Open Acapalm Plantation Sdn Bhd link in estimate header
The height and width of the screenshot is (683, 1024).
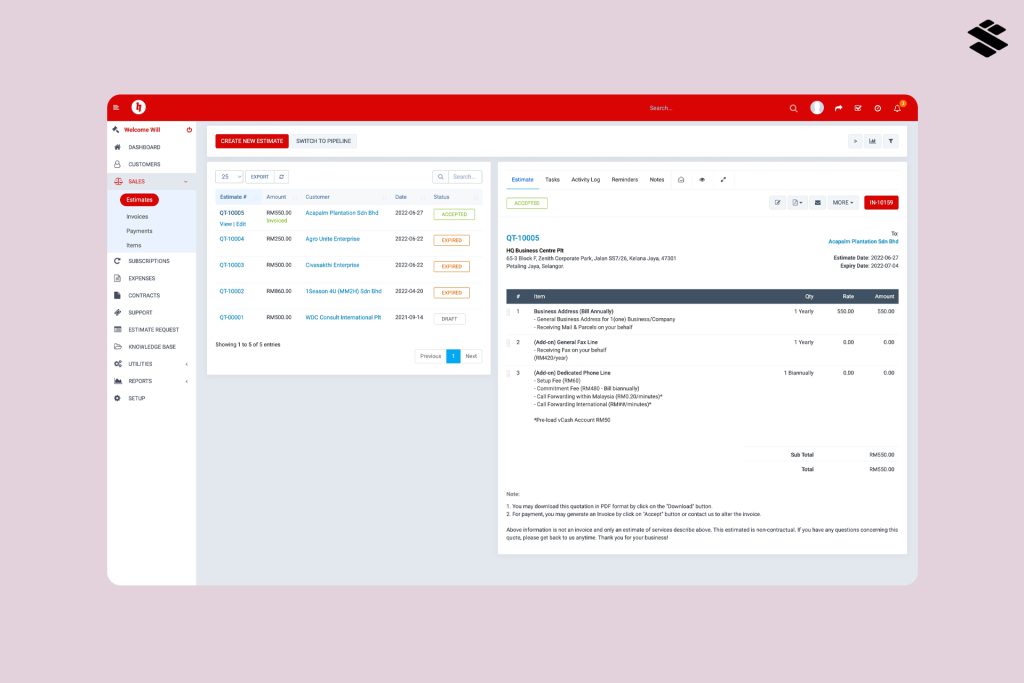coord(863,242)
